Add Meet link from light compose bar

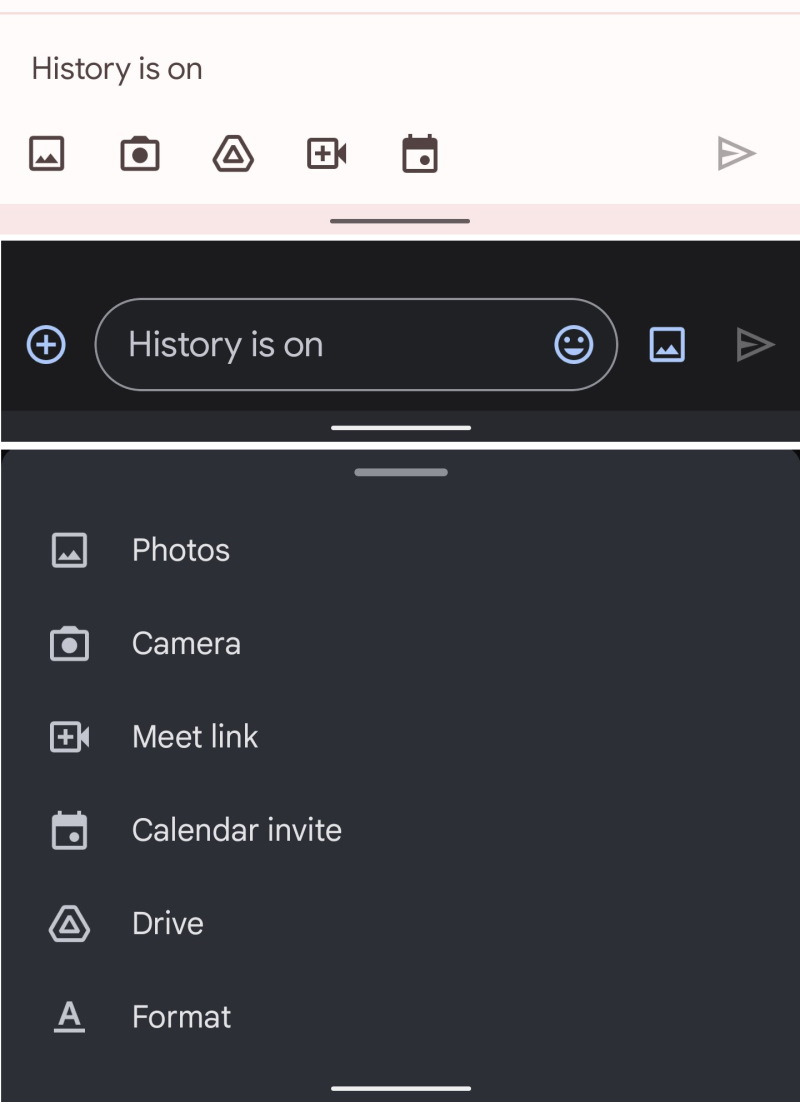(x=327, y=153)
